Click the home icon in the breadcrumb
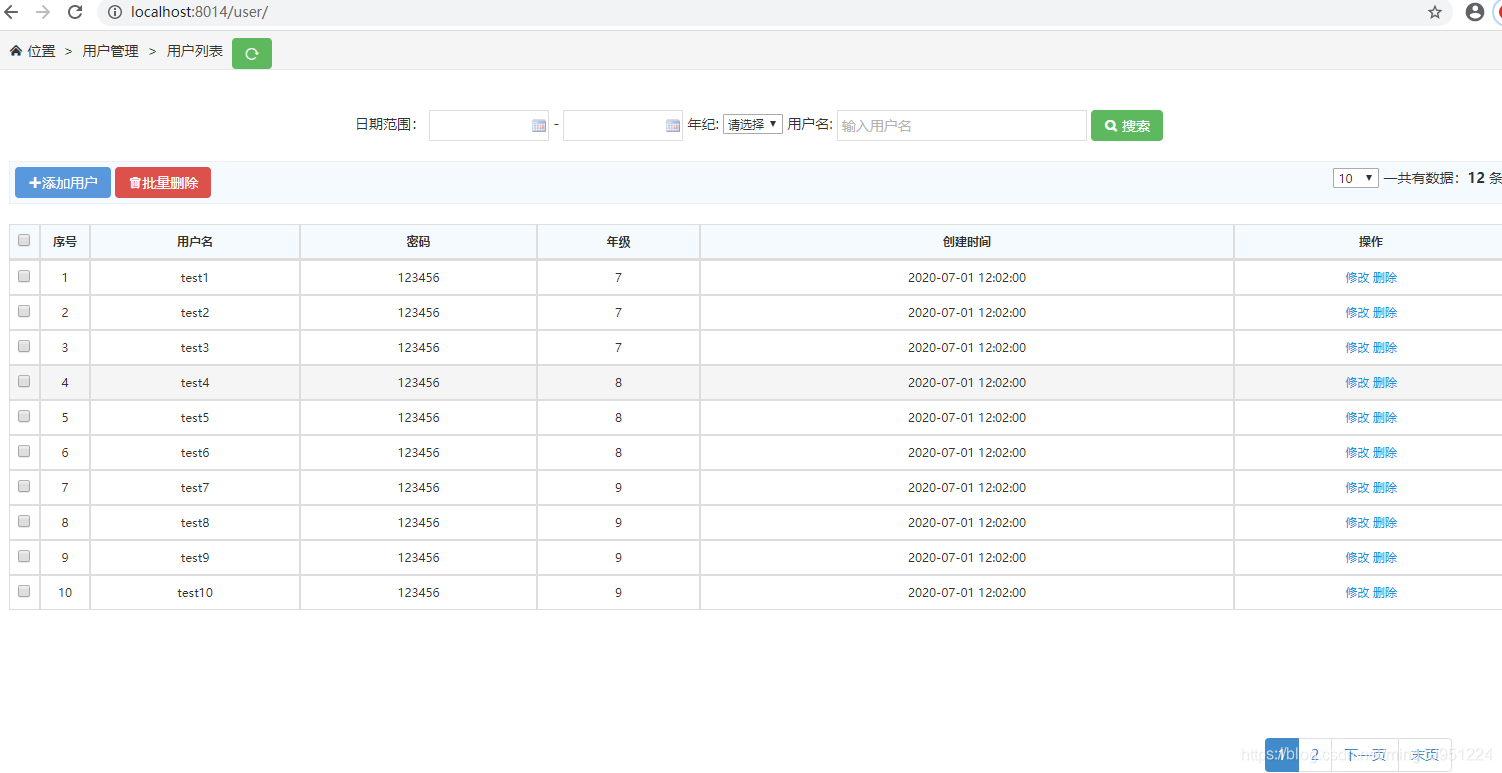The image size is (1502, 773). [16, 51]
